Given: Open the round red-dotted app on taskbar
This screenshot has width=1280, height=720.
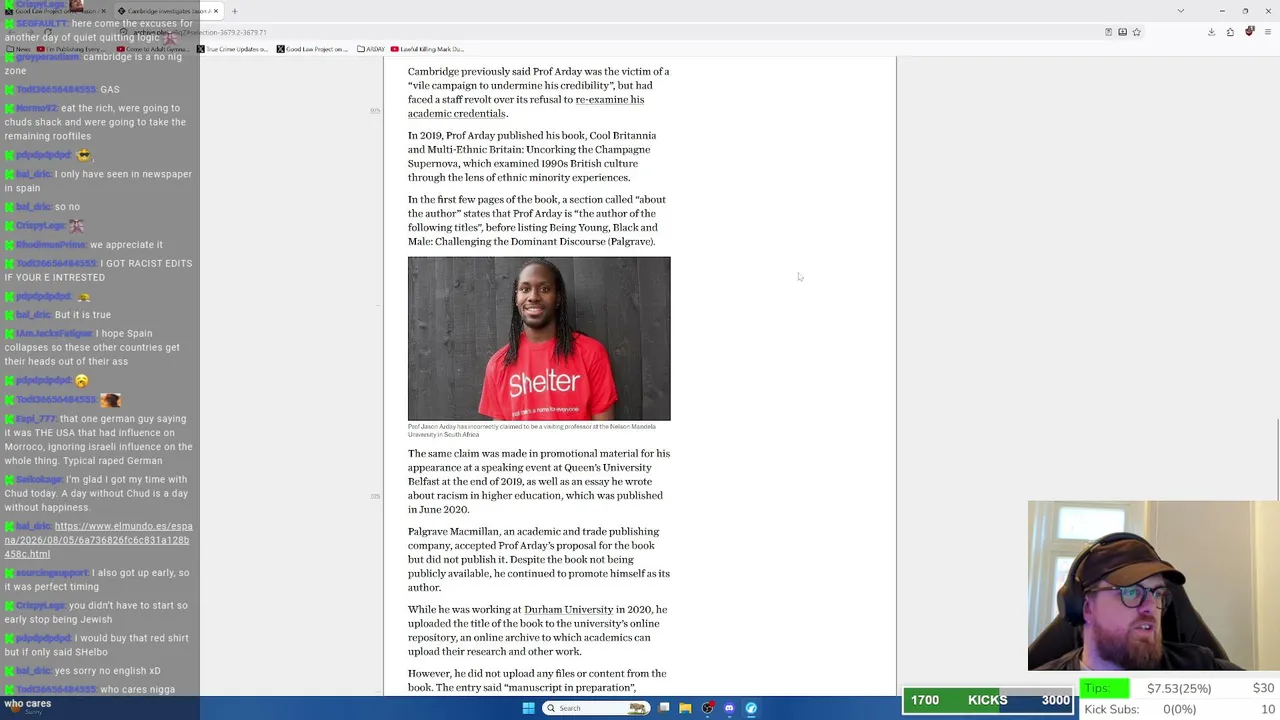Looking at the screenshot, I should [707, 708].
